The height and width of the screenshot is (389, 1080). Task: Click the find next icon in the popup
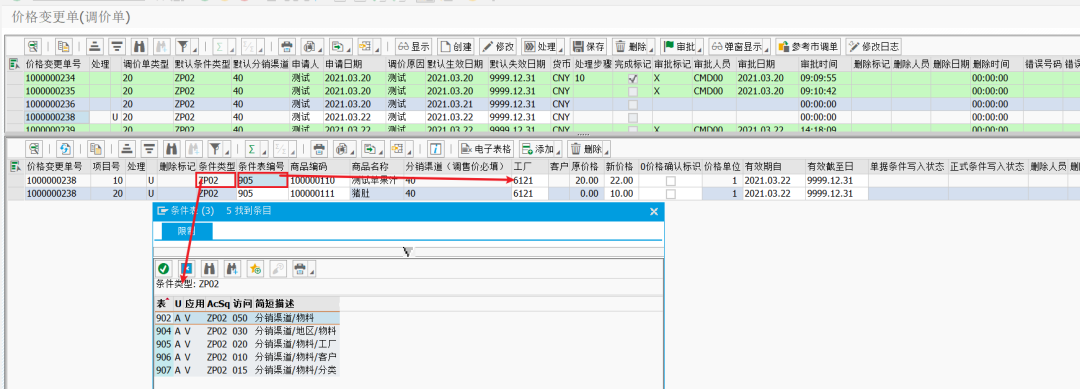232,269
